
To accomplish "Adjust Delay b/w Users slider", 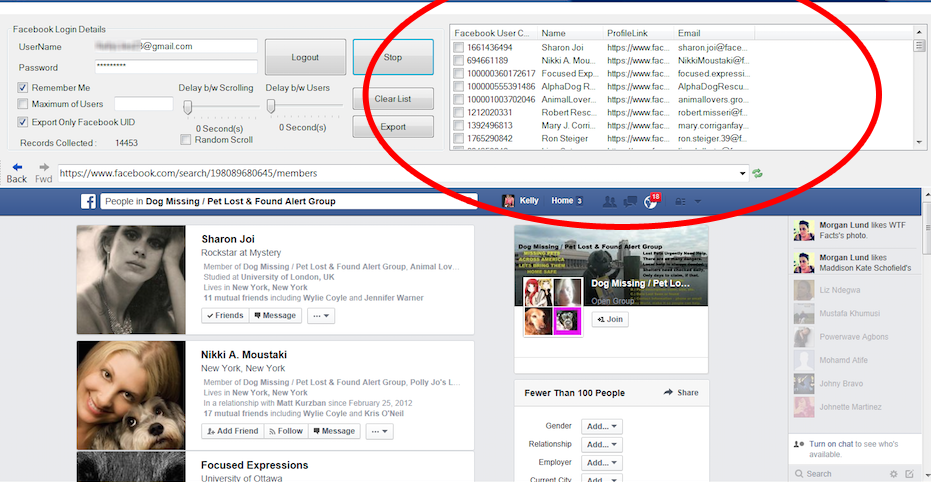I will coord(271,107).
